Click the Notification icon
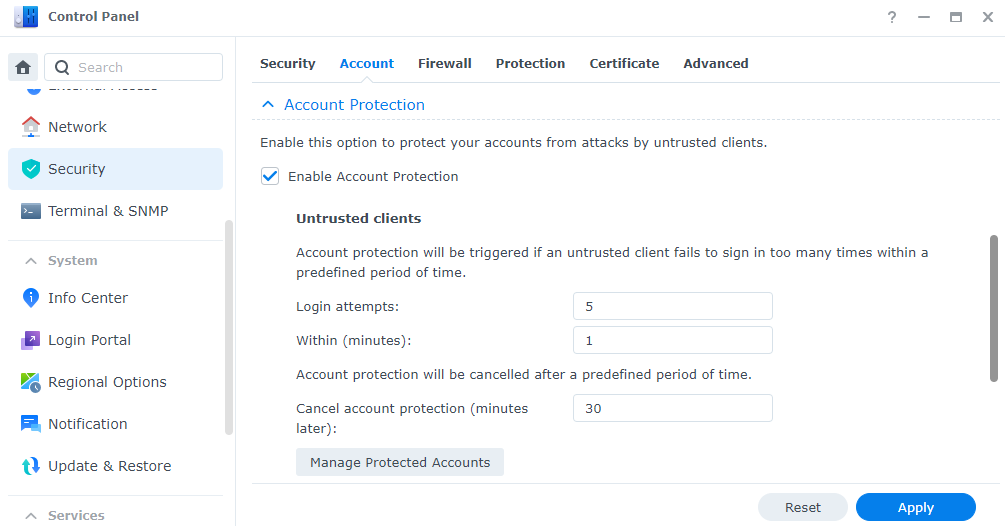Viewport: 1005px width, 526px height. 30,424
